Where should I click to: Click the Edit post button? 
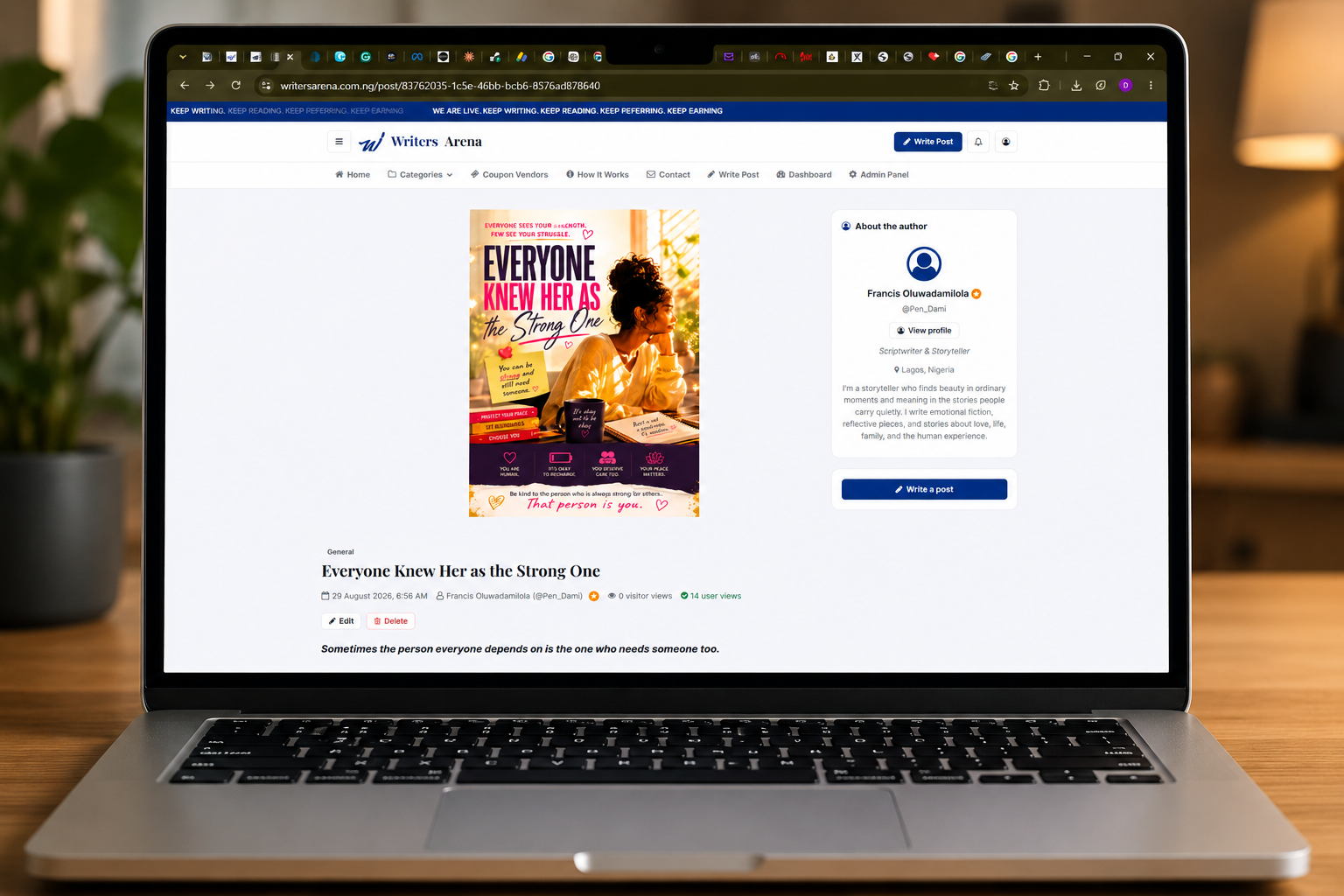(x=341, y=621)
